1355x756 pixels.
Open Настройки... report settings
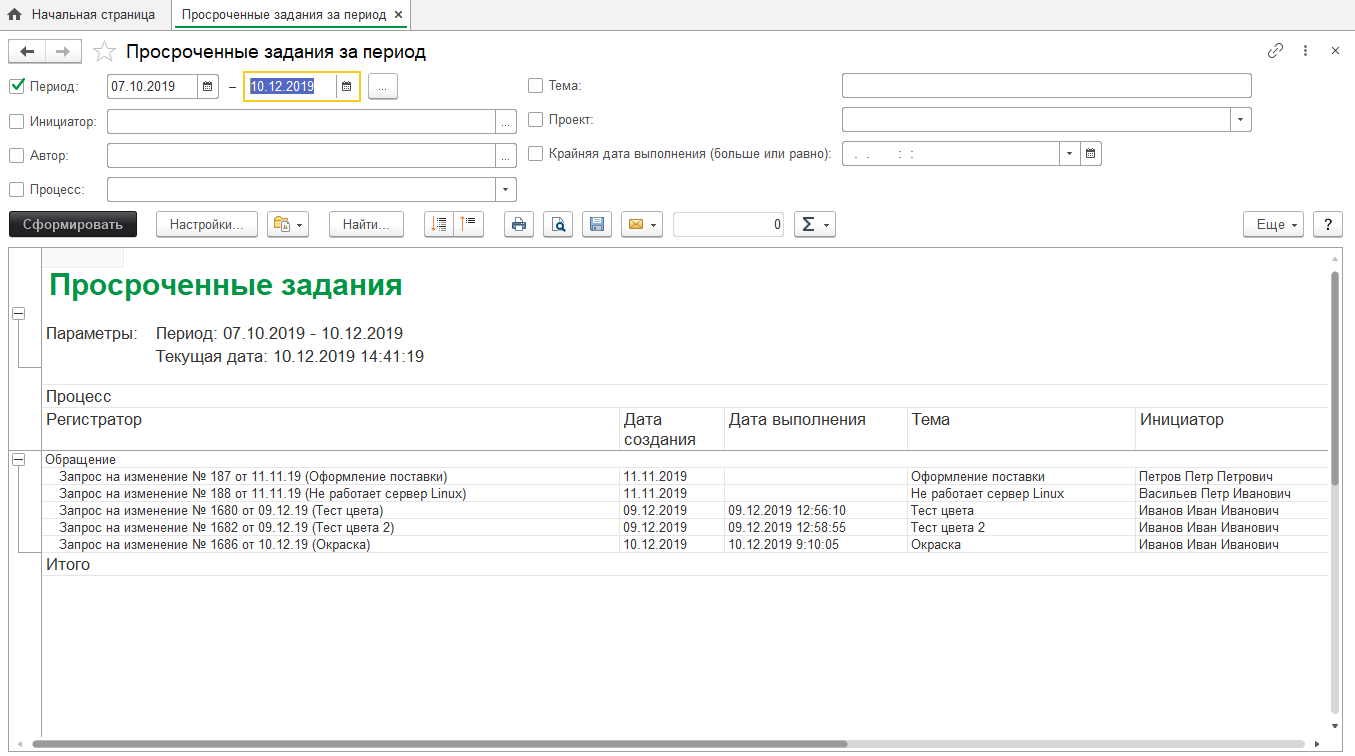point(207,225)
